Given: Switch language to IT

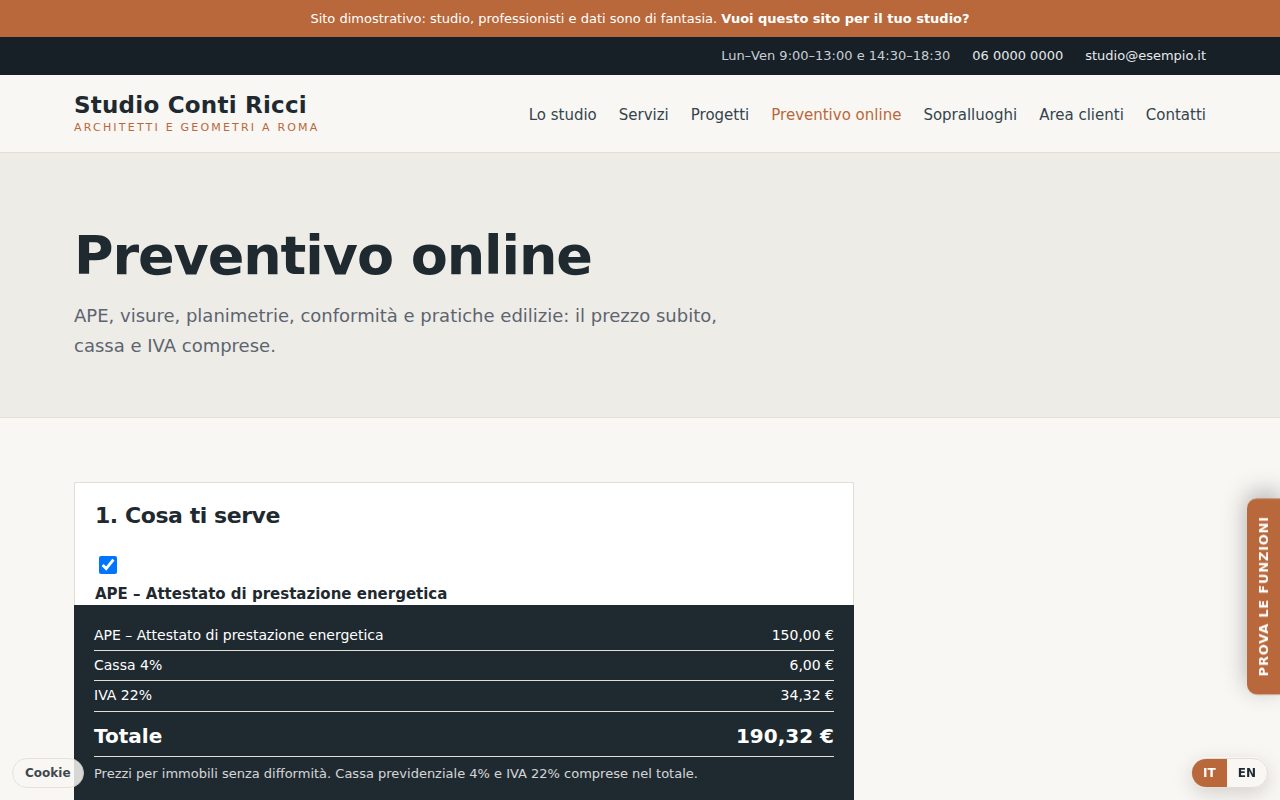Looking at the screenshot, I should [1209, 773].
